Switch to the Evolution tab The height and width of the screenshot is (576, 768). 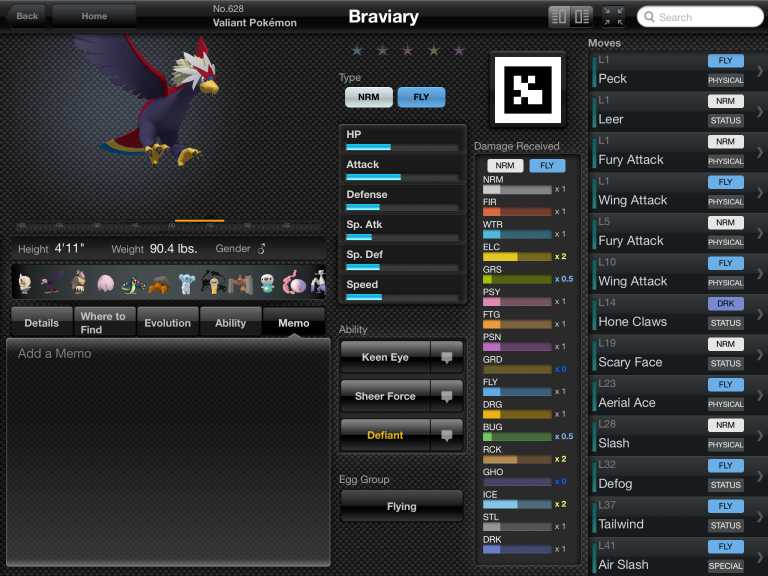[168, 322]
